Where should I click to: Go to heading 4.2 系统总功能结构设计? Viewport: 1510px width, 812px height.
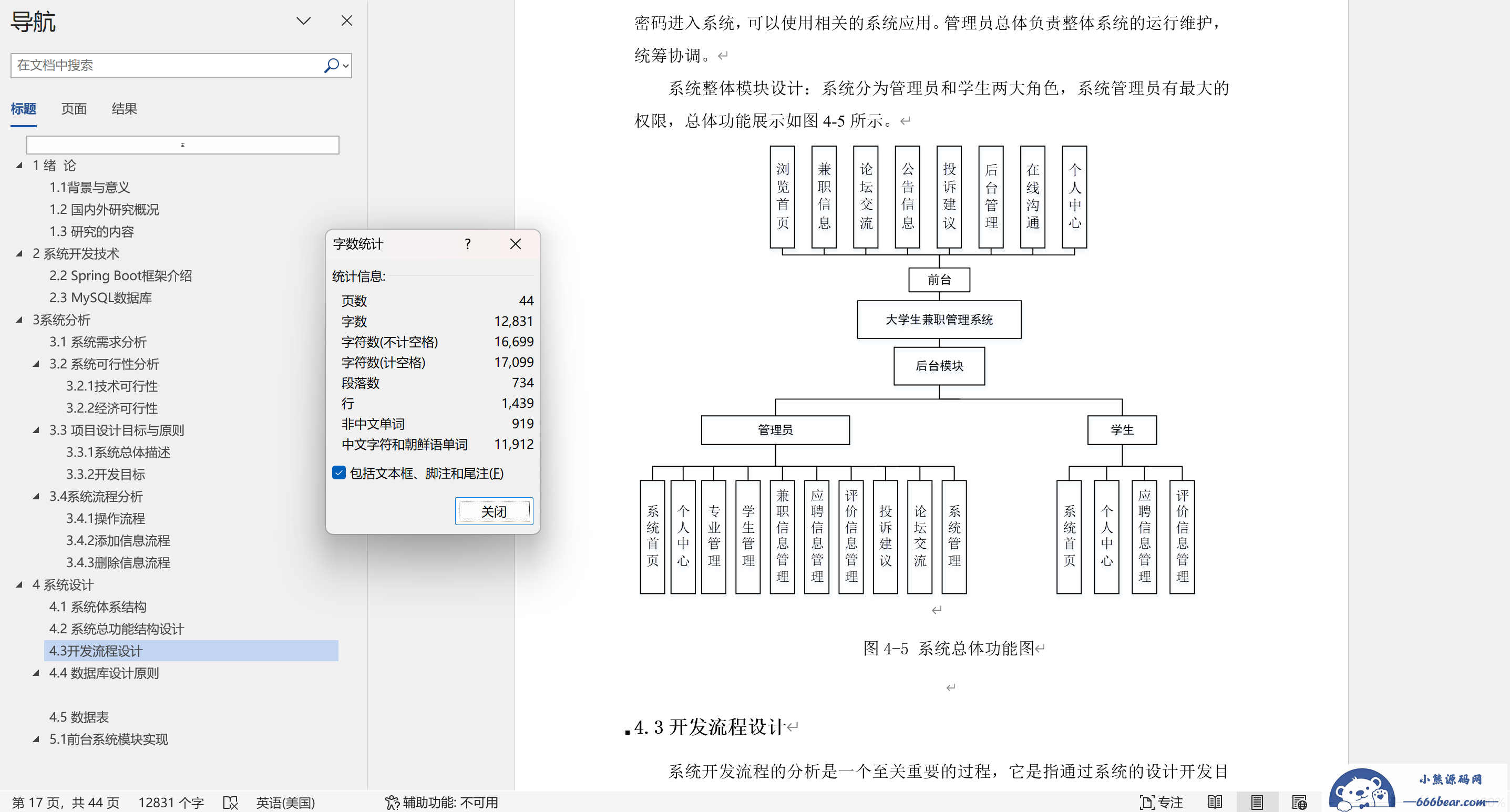coord(117,629)
